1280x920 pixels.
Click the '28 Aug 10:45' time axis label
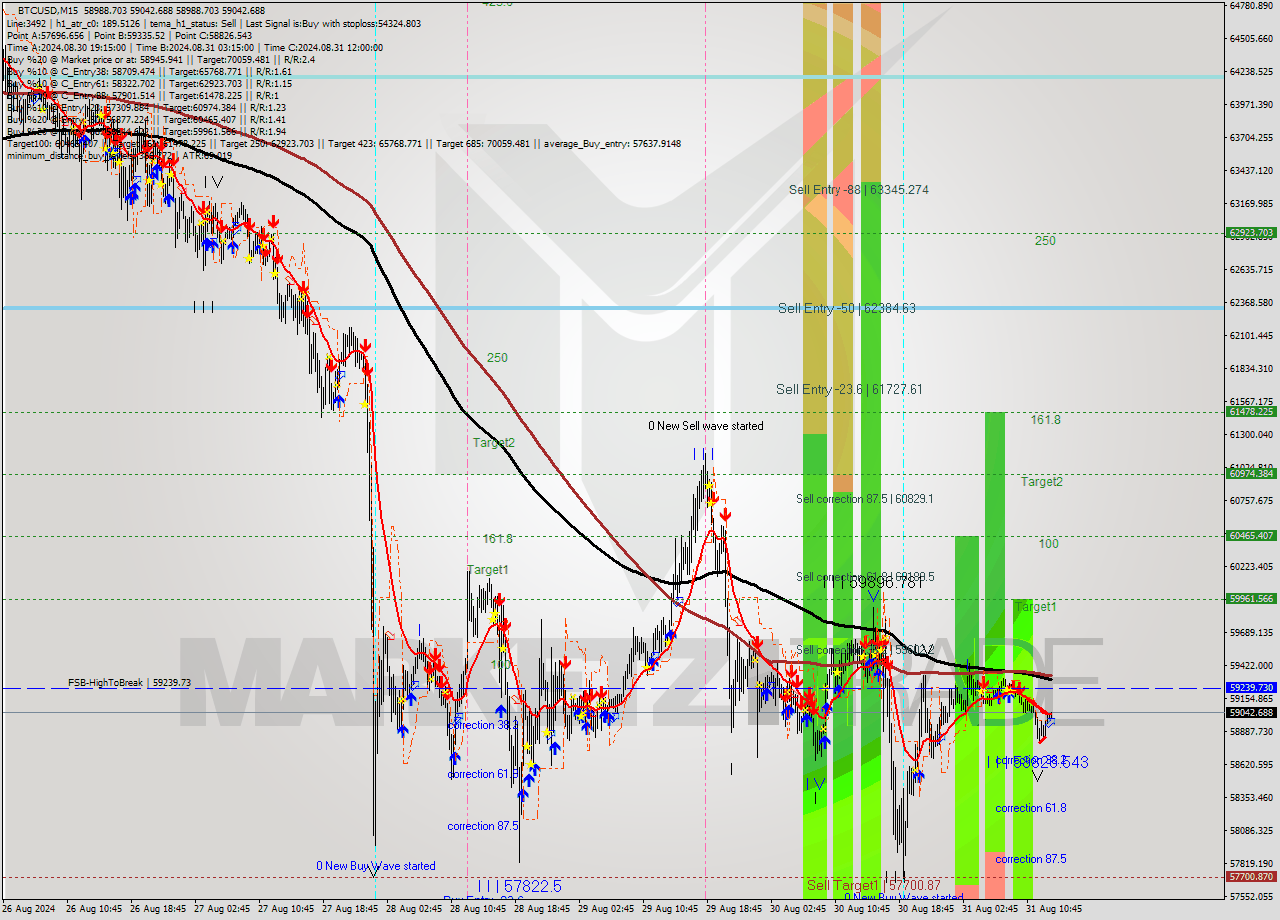point(476,909)
